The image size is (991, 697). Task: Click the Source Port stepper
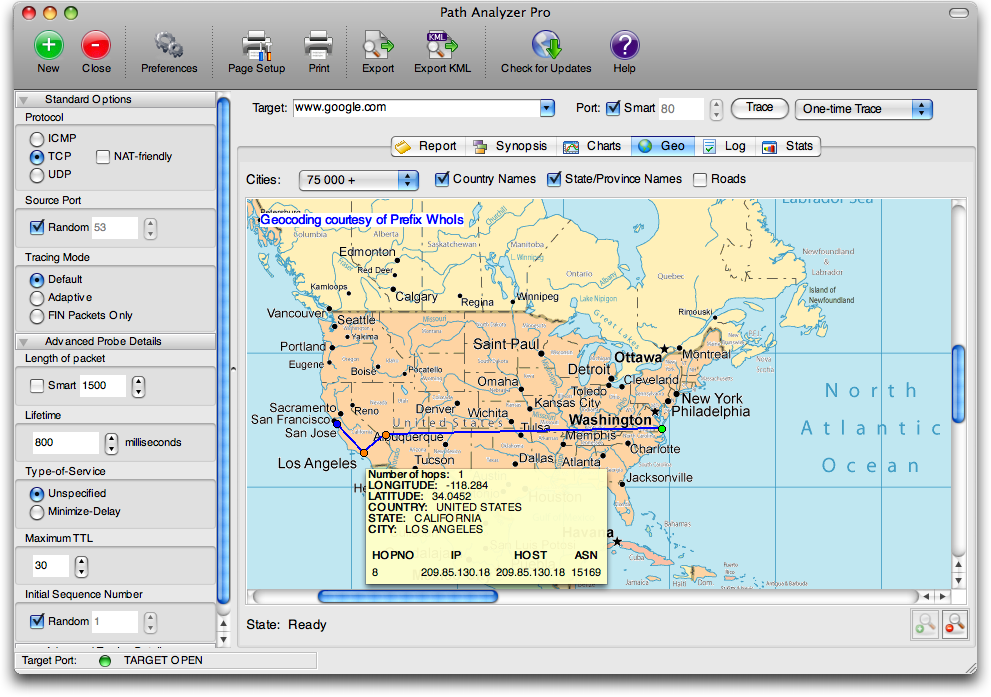(150, 228)
